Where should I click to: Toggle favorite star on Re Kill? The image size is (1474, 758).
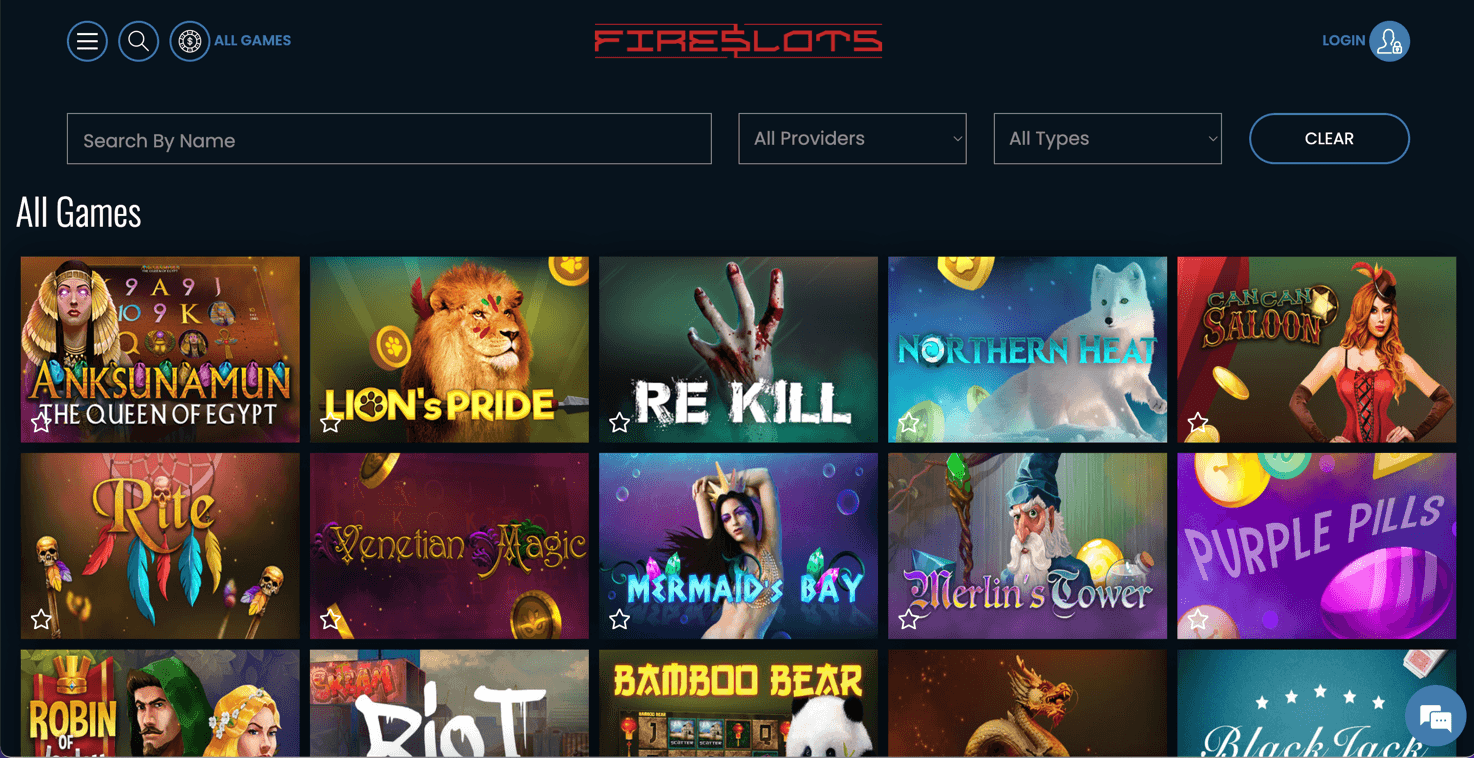619,423
